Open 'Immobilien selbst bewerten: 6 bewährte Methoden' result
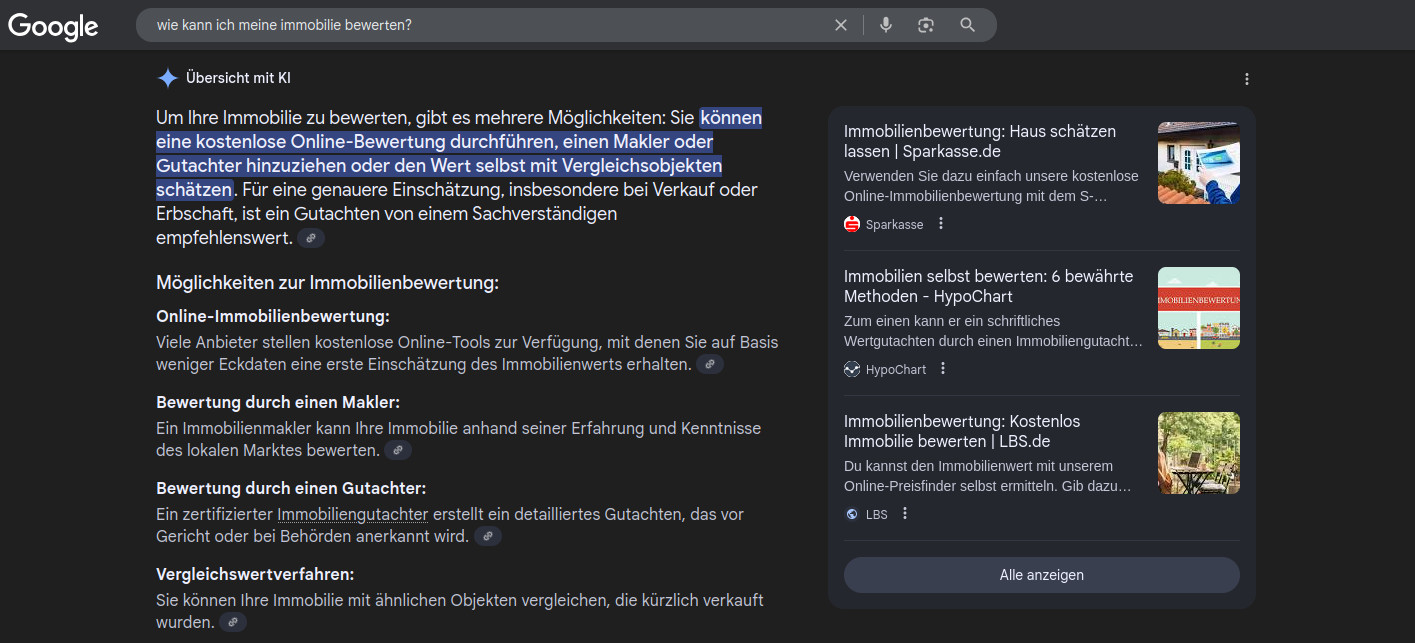Screen dimensions: 1415x643 [x=988, y=286]
